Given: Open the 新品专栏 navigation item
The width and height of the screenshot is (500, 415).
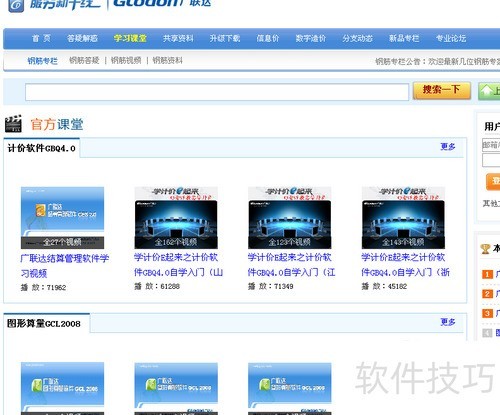Looking at the screenshot, I should [404, 38].
